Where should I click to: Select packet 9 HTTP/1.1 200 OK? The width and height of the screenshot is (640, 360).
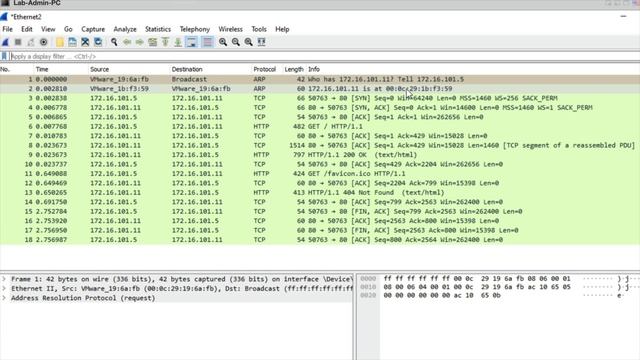click(x=320, y=155)
